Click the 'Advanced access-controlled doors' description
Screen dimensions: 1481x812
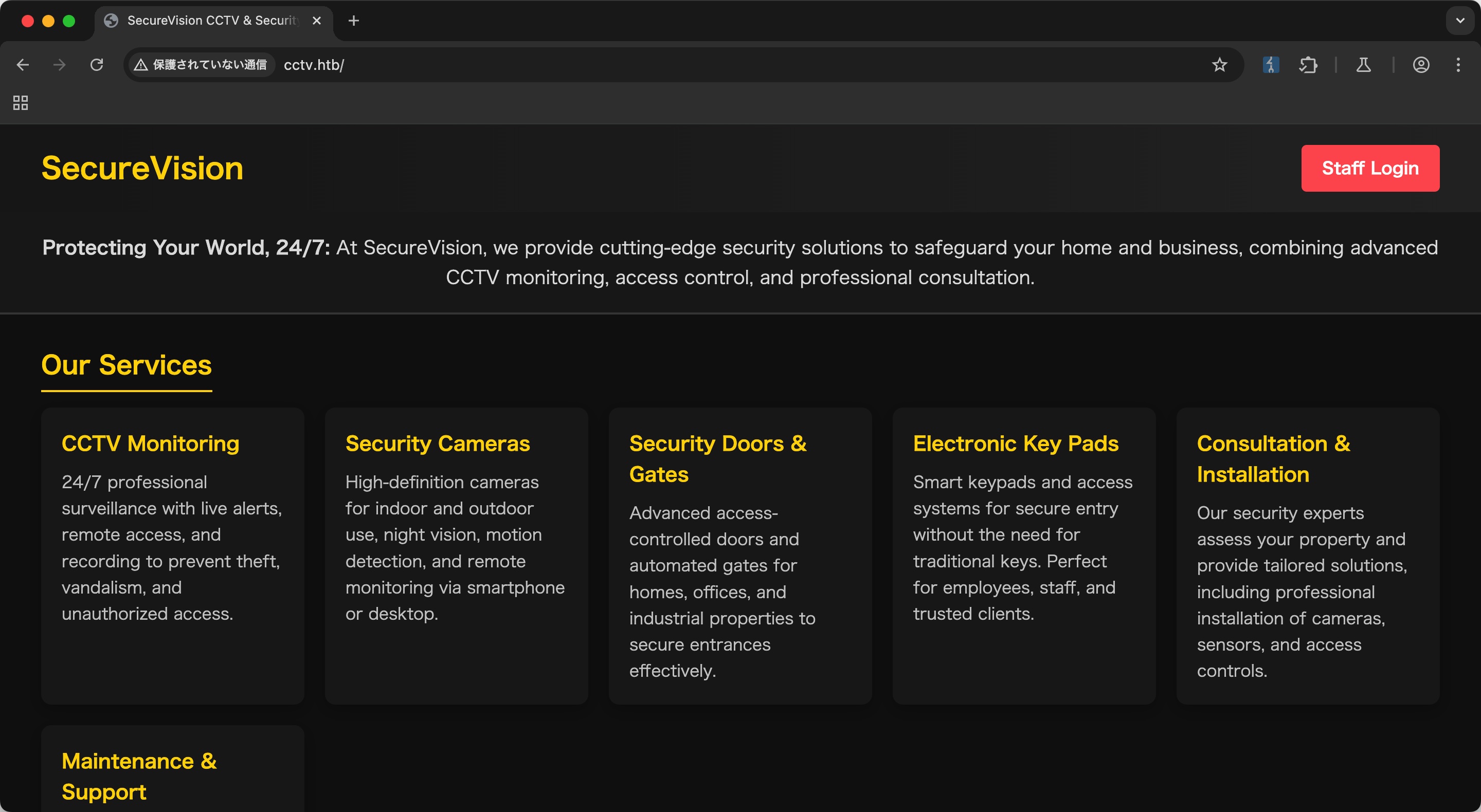(722, 592)
